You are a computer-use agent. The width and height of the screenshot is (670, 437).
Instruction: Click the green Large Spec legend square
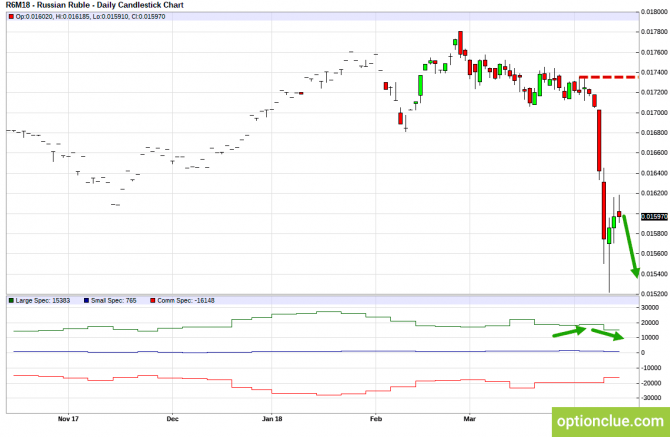(x=11, y=301)
